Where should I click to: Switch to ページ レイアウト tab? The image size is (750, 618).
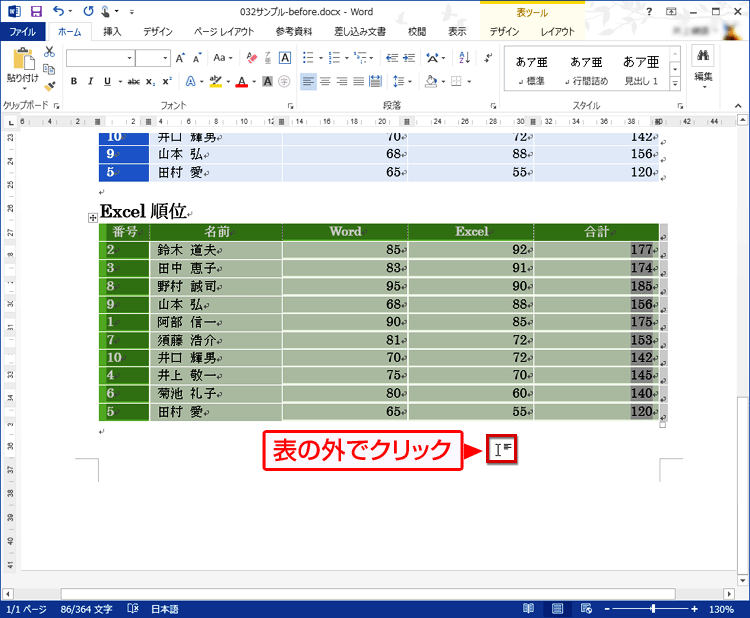pyautogui.click(x=224, y=32)
